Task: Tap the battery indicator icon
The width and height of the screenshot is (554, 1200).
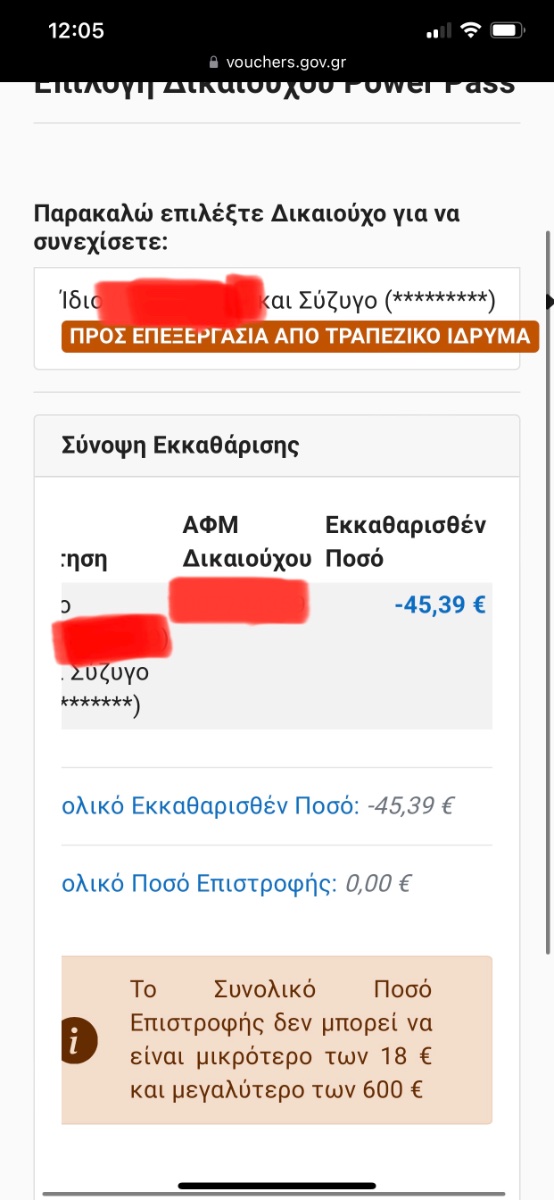Action: point(508,31)
